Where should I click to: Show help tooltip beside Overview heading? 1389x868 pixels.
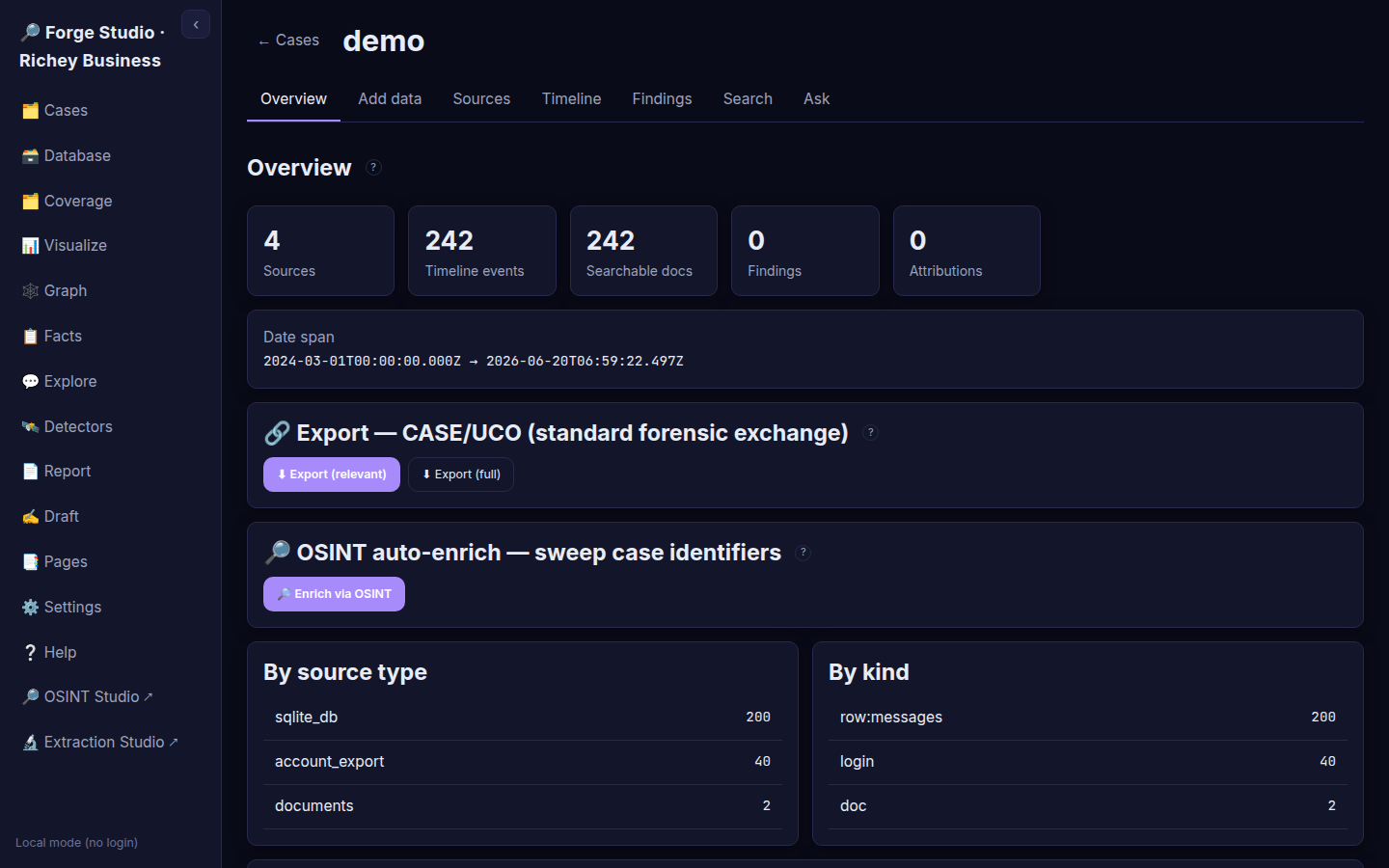(x=373, y=167)
